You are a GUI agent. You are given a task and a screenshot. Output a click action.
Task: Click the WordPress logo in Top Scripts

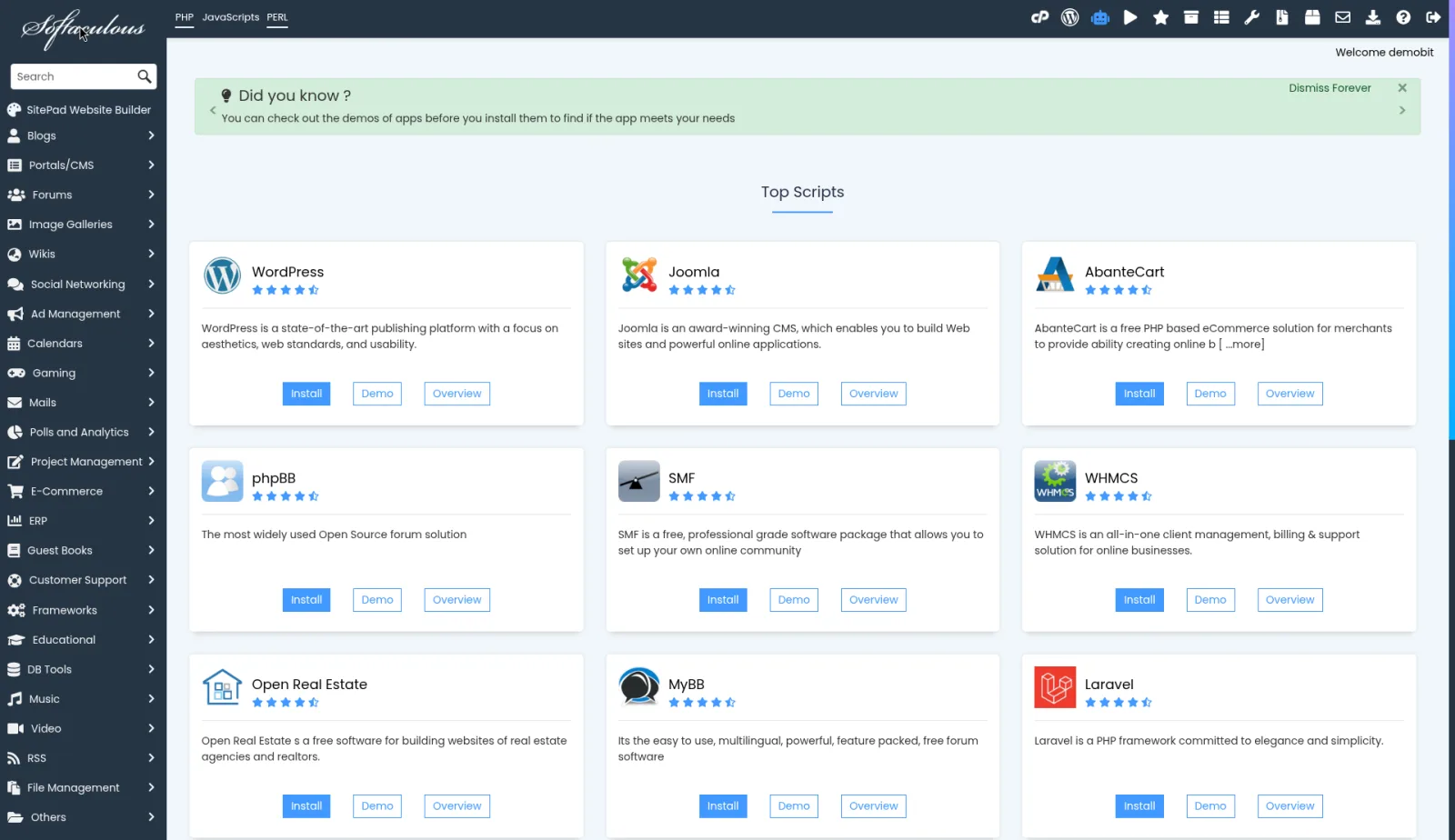222,275
